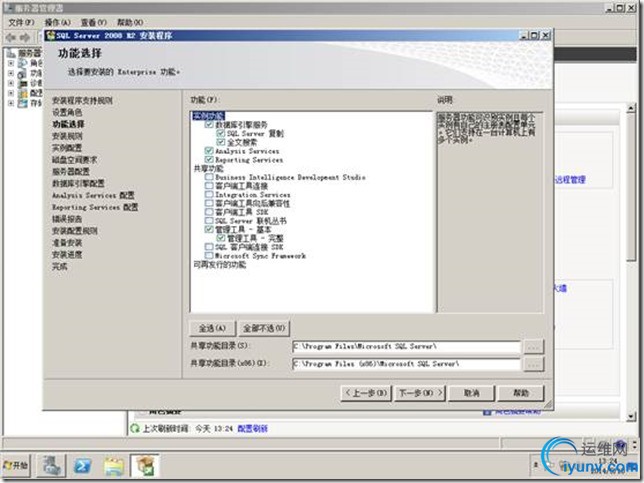This screenshot has width=644, height=483.
Task: Uncheck 全文搜索 feature
Action: click(221, 142)
